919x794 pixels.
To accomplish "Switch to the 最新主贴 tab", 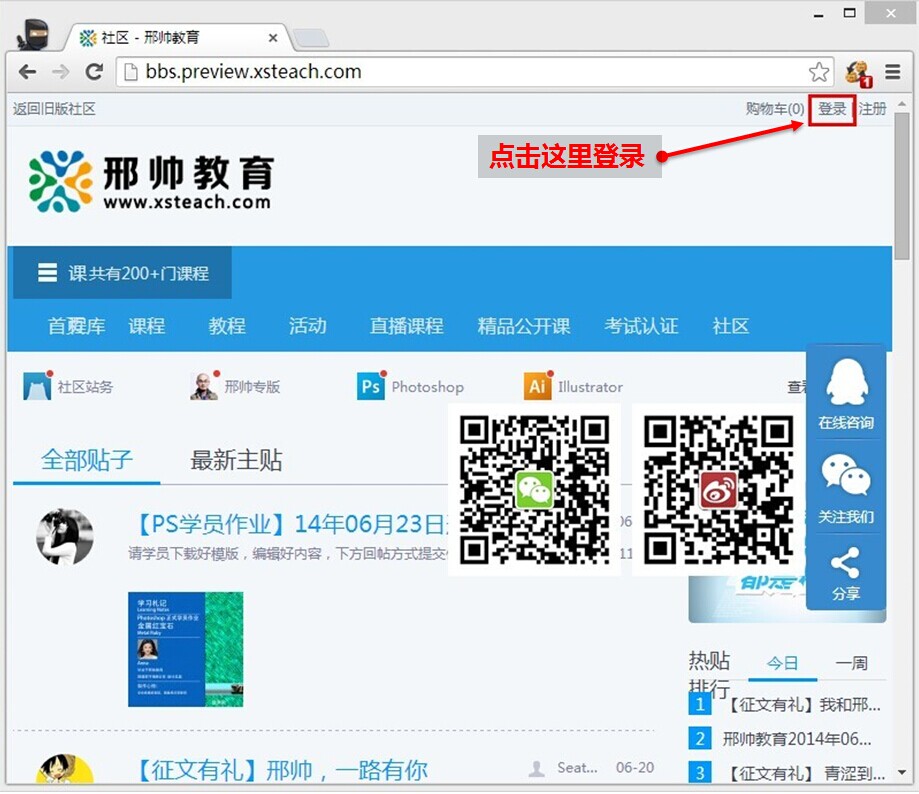I will tap(236, 460).
